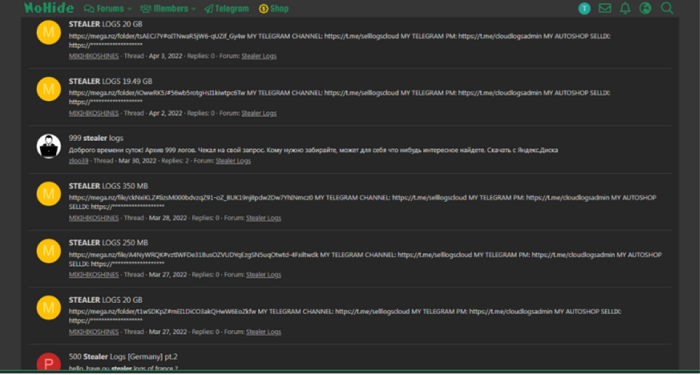Image resolution: width=700 pixels, height=375 pixels.
Task: Click the Stealer Logs forum link in the Apr 3 row
Action: coord(259,56)
